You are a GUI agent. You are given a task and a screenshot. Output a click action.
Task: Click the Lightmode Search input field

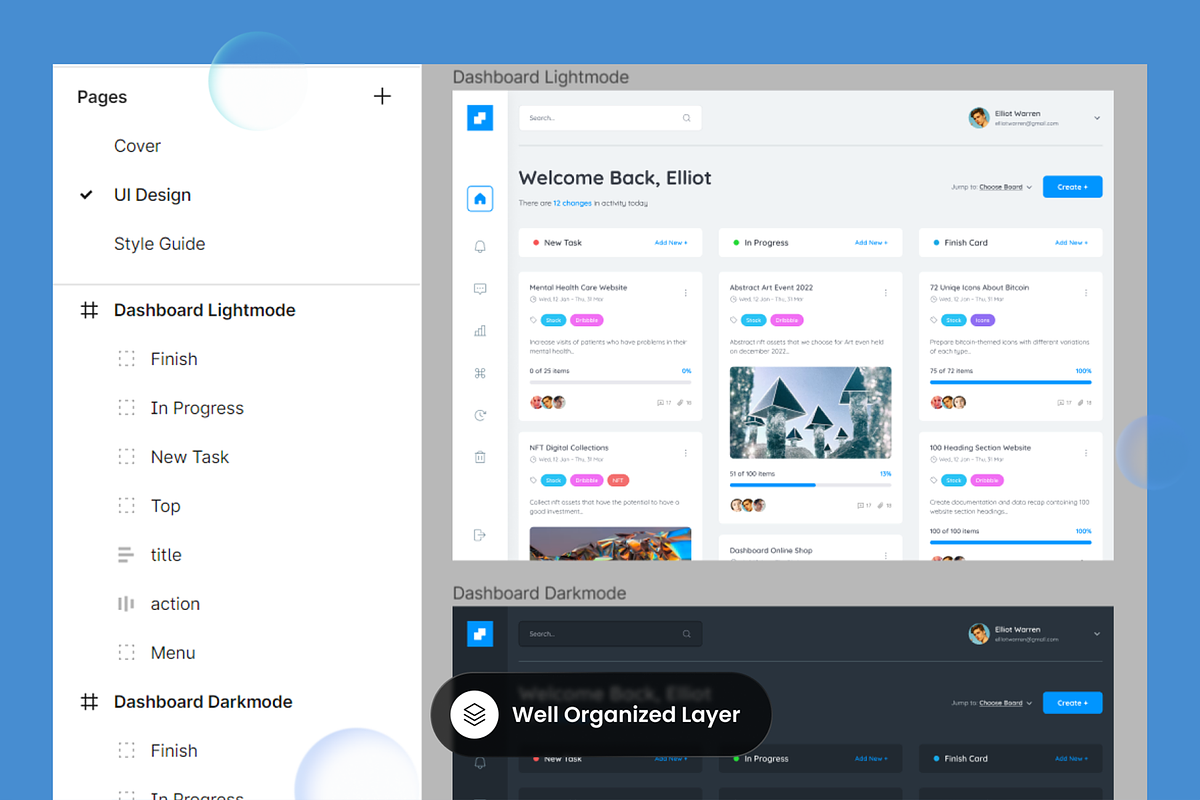[x=610, y=118]
